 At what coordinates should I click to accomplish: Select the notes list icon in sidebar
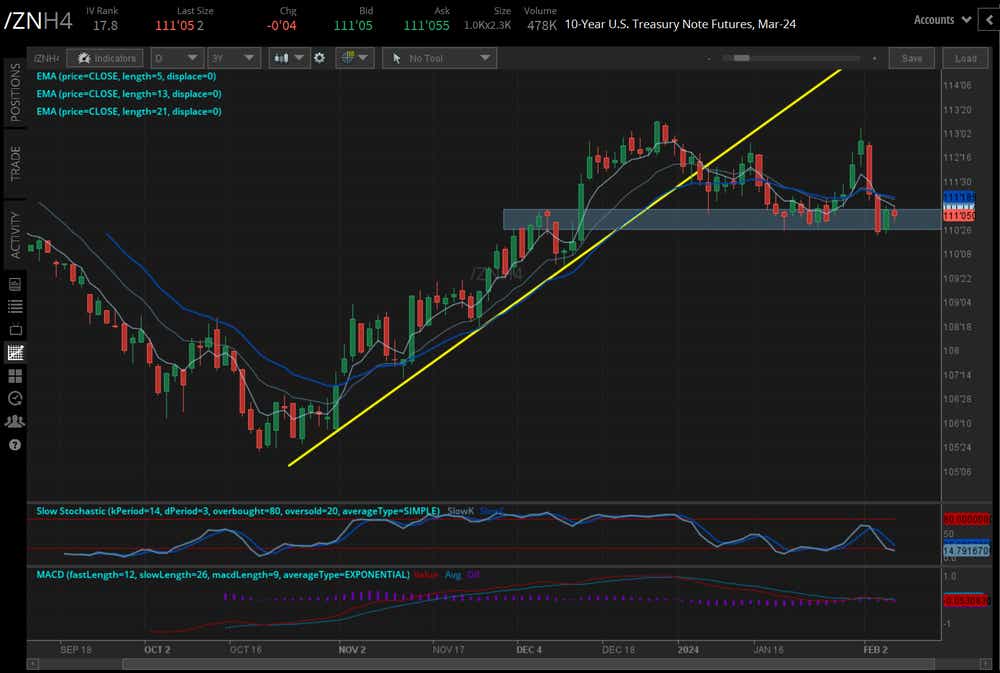pyautogui.click(x=14, y=308)
